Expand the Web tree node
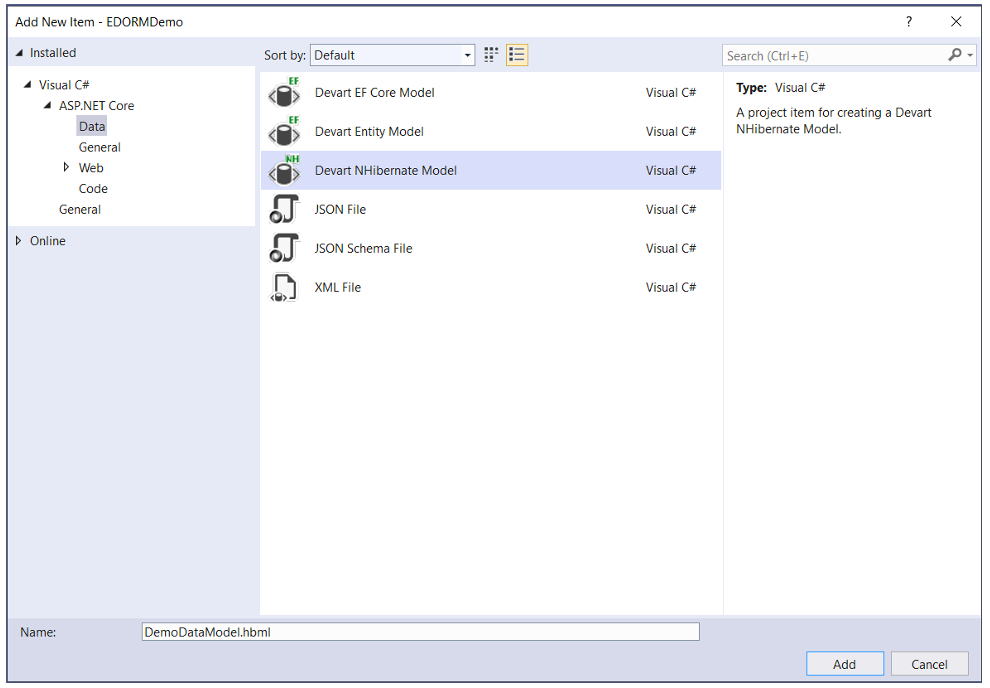990x688 pixels. pos(67,168)
